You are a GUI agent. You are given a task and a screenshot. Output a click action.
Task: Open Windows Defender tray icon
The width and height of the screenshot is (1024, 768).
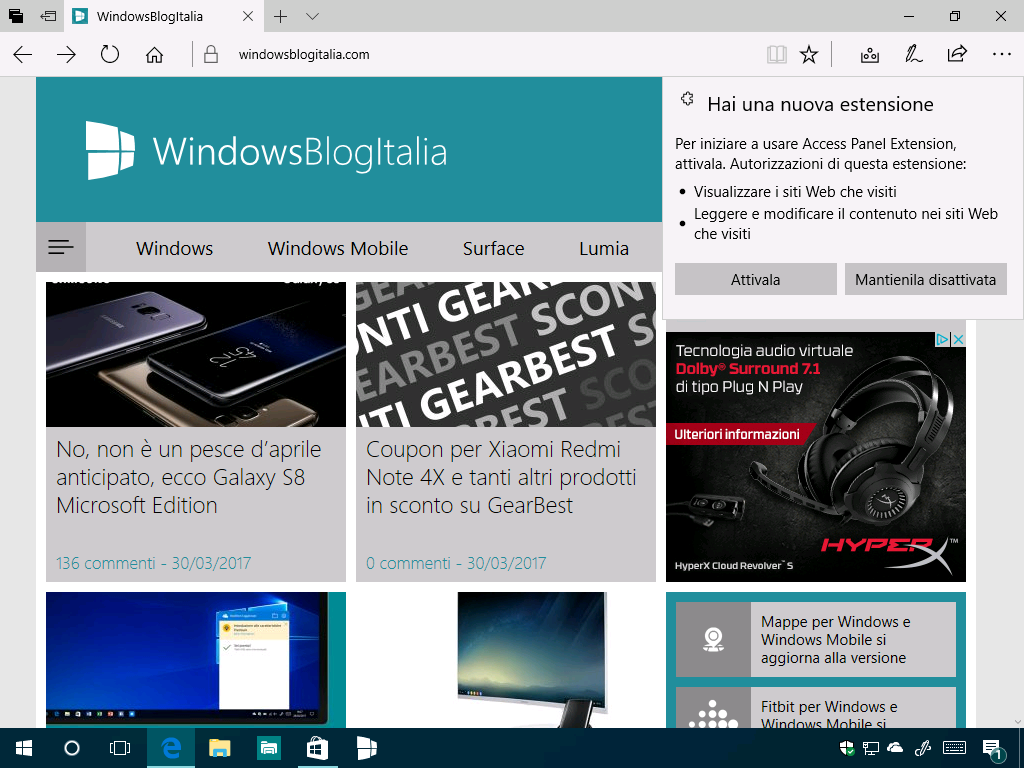point(846,748)
